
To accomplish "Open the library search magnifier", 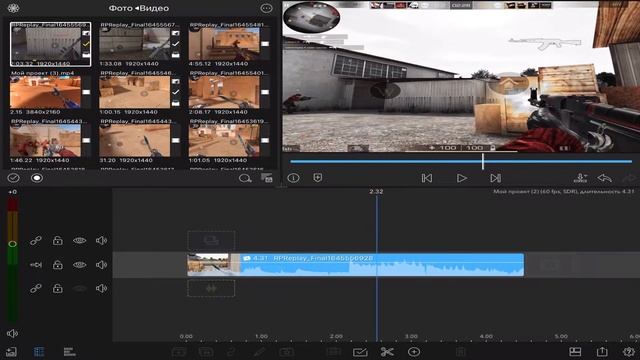I will coord(245,178).
